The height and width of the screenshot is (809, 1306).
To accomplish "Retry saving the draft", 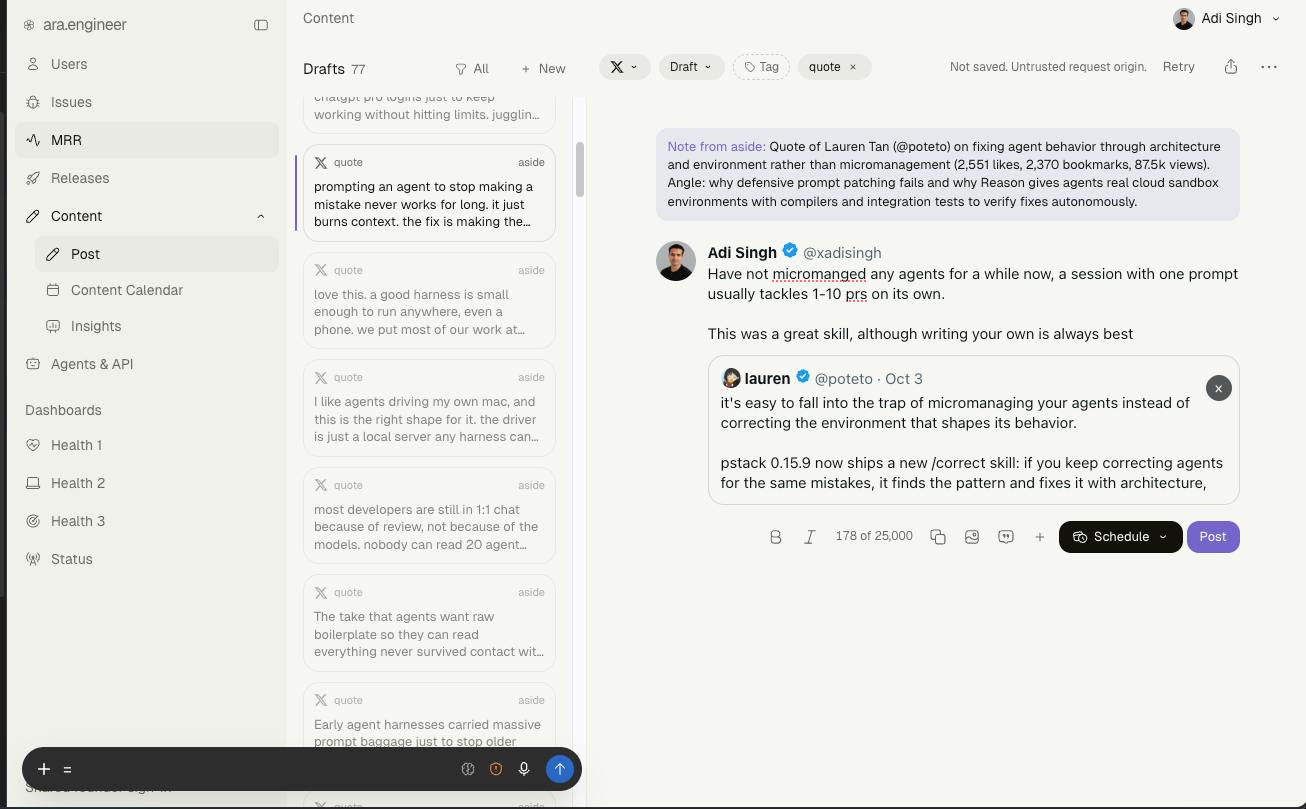I will 1178,67.
